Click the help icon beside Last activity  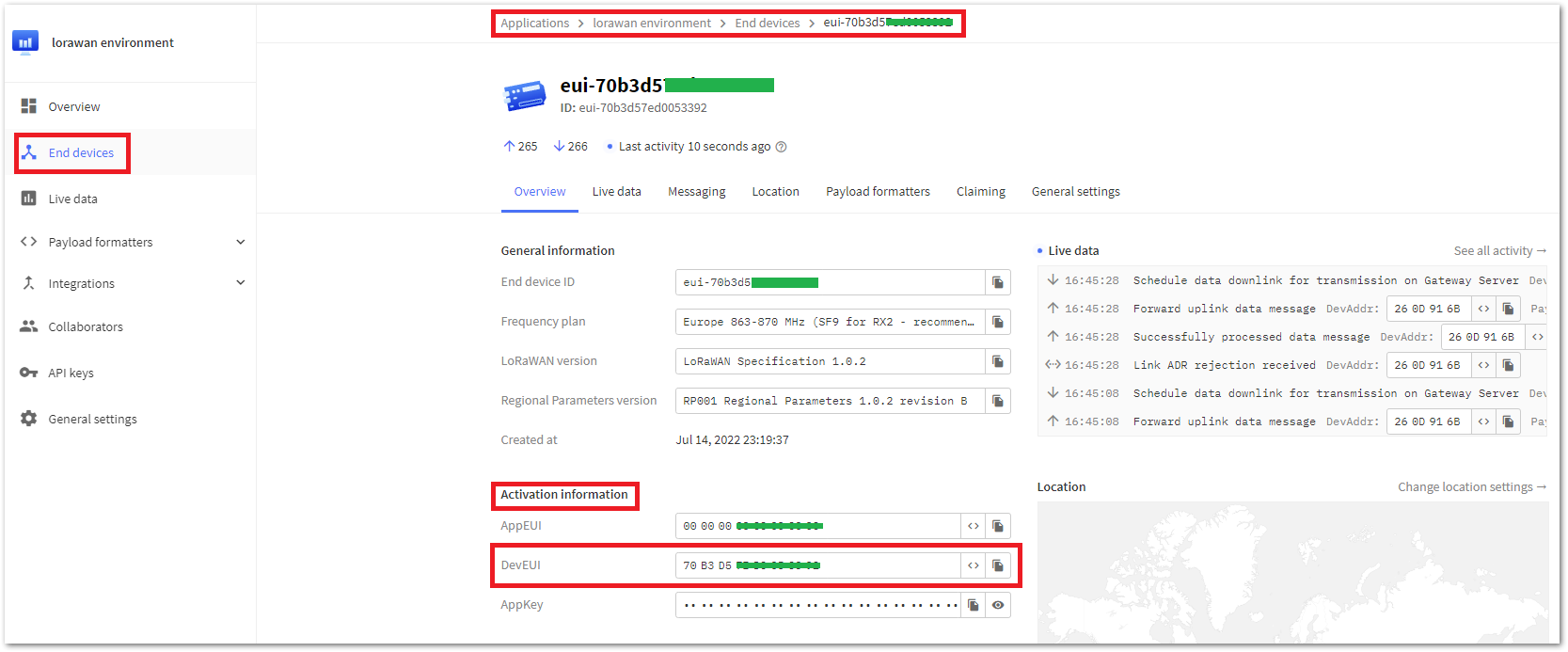click(x=781, y=147)
